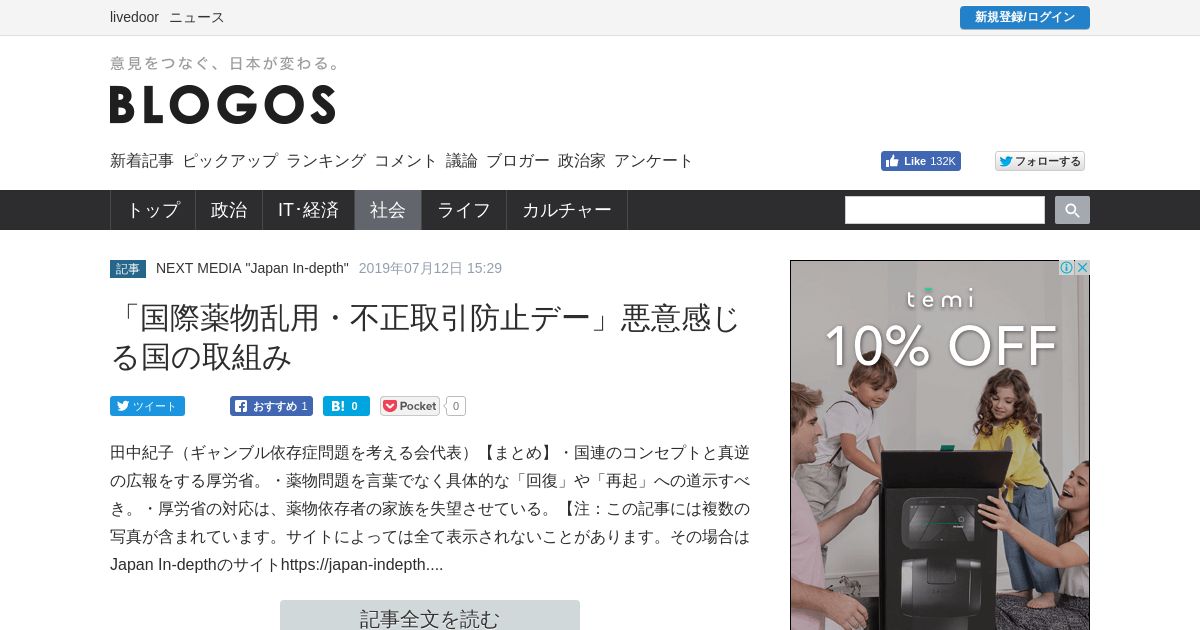Click the Hatena Bookmark B! button
The height and width of the screenshot is (630, 1200).
pos(346,406)
